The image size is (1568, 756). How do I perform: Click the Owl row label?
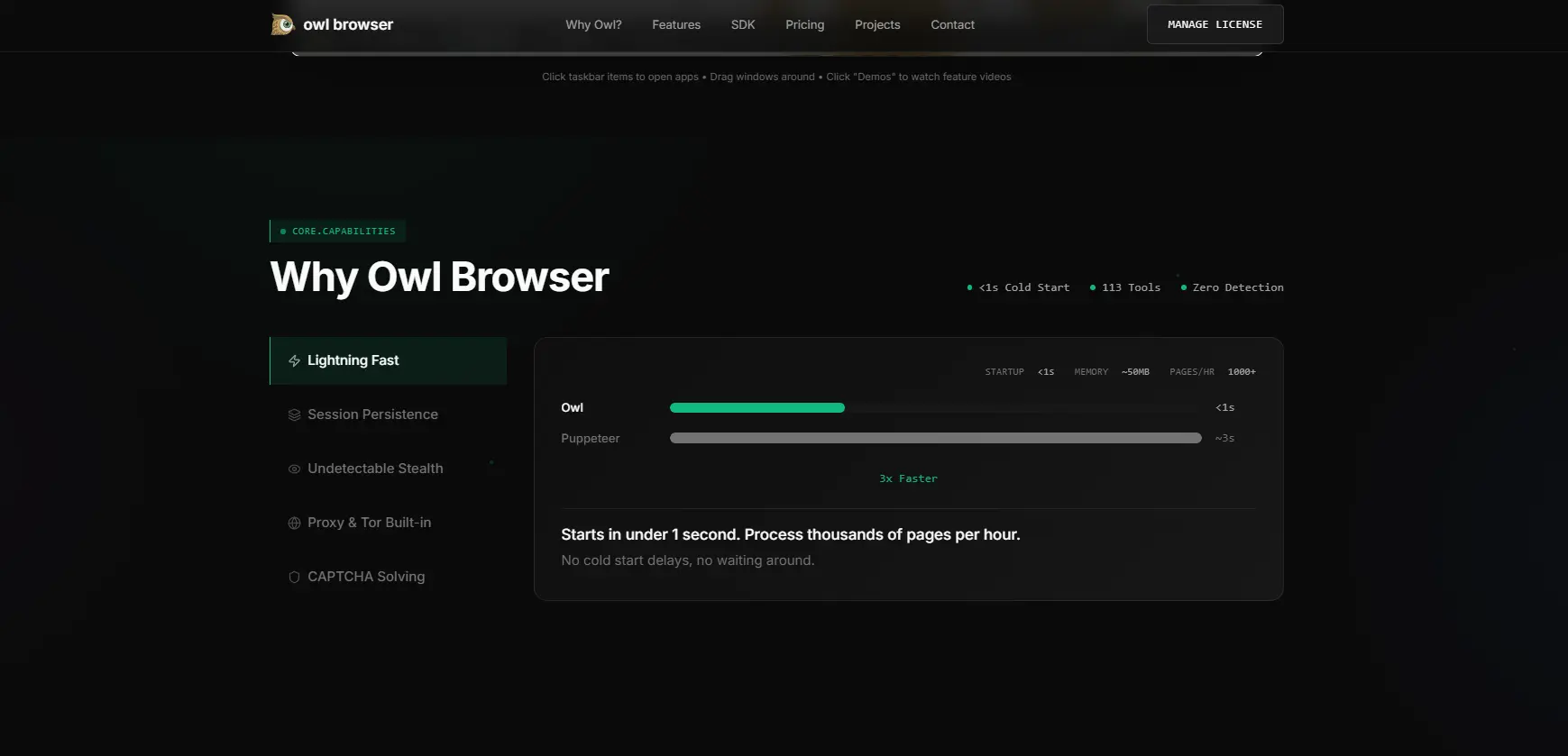[572, 407]
